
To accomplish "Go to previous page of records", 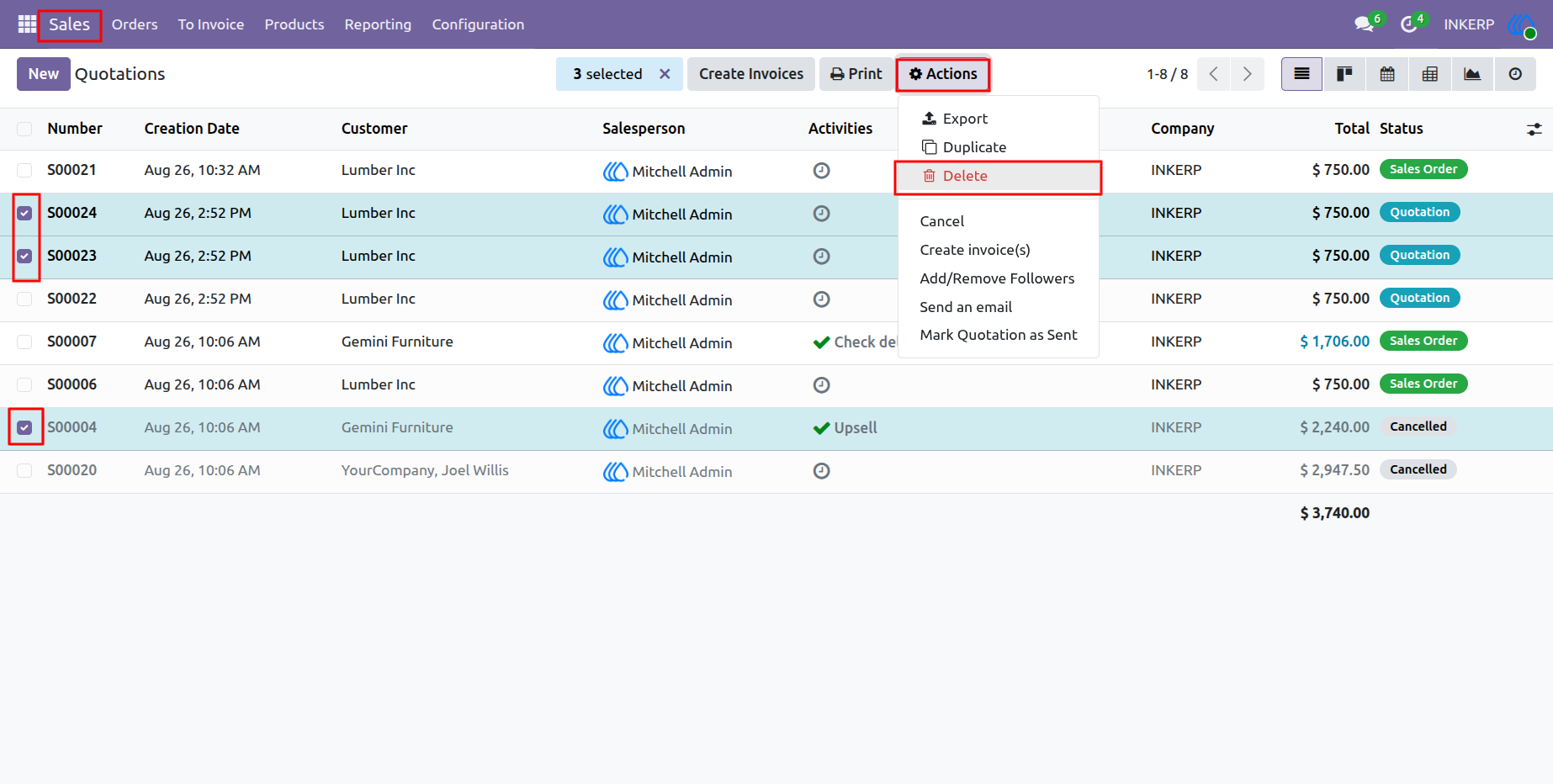I will [1213, 74].
